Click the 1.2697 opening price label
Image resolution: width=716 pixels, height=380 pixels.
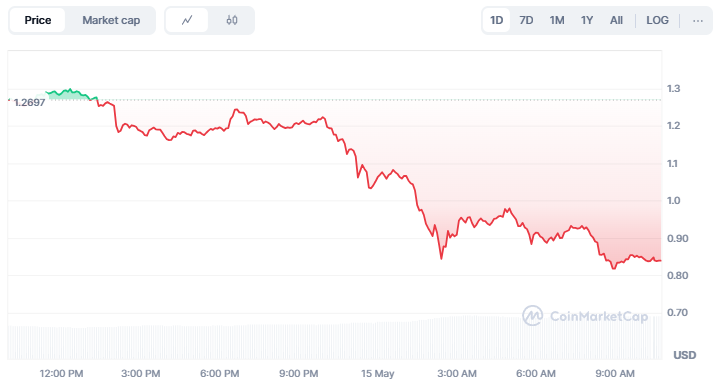click(x=29, y=102)
